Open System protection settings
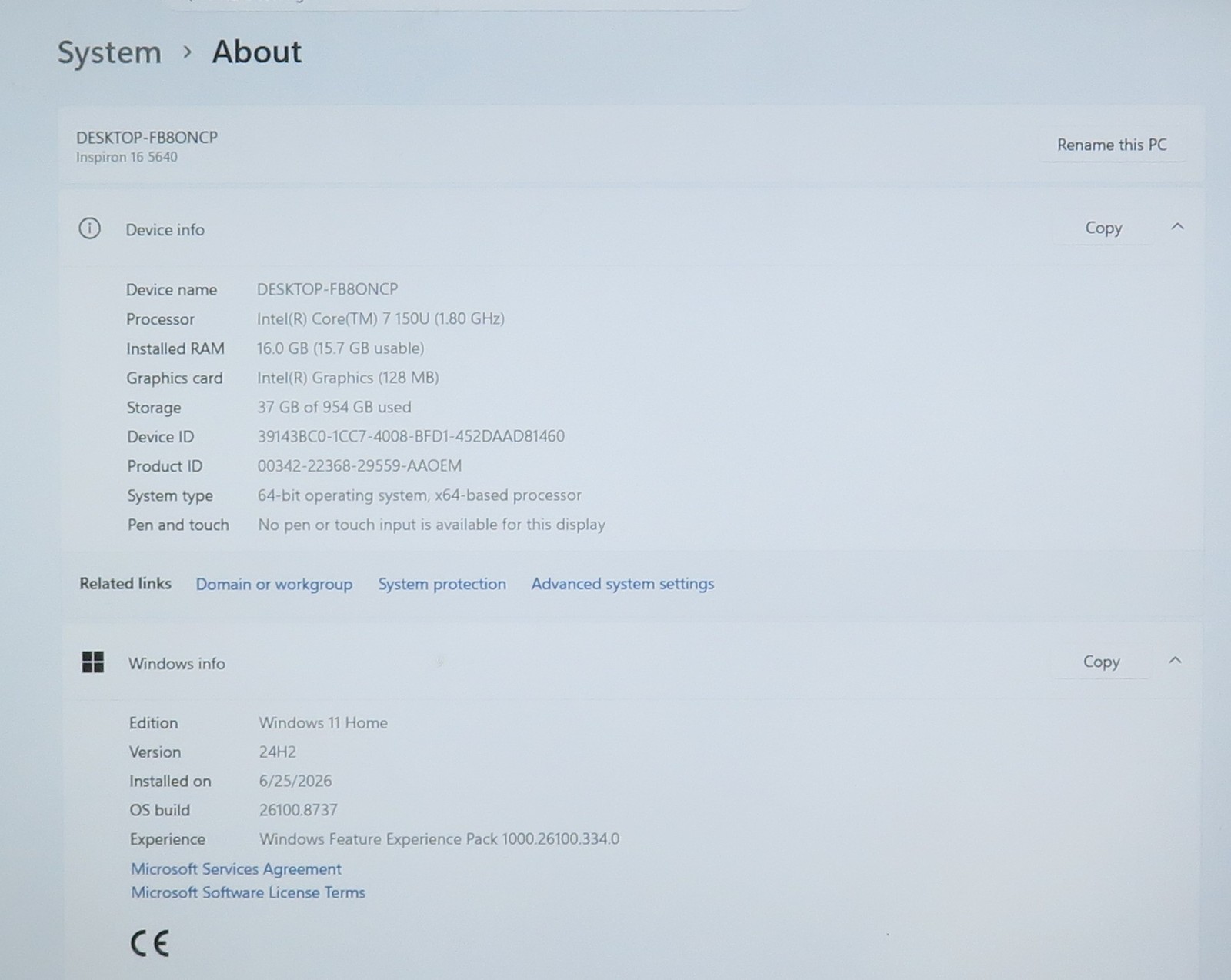1231x980 pixels. (x=442, y=584)
